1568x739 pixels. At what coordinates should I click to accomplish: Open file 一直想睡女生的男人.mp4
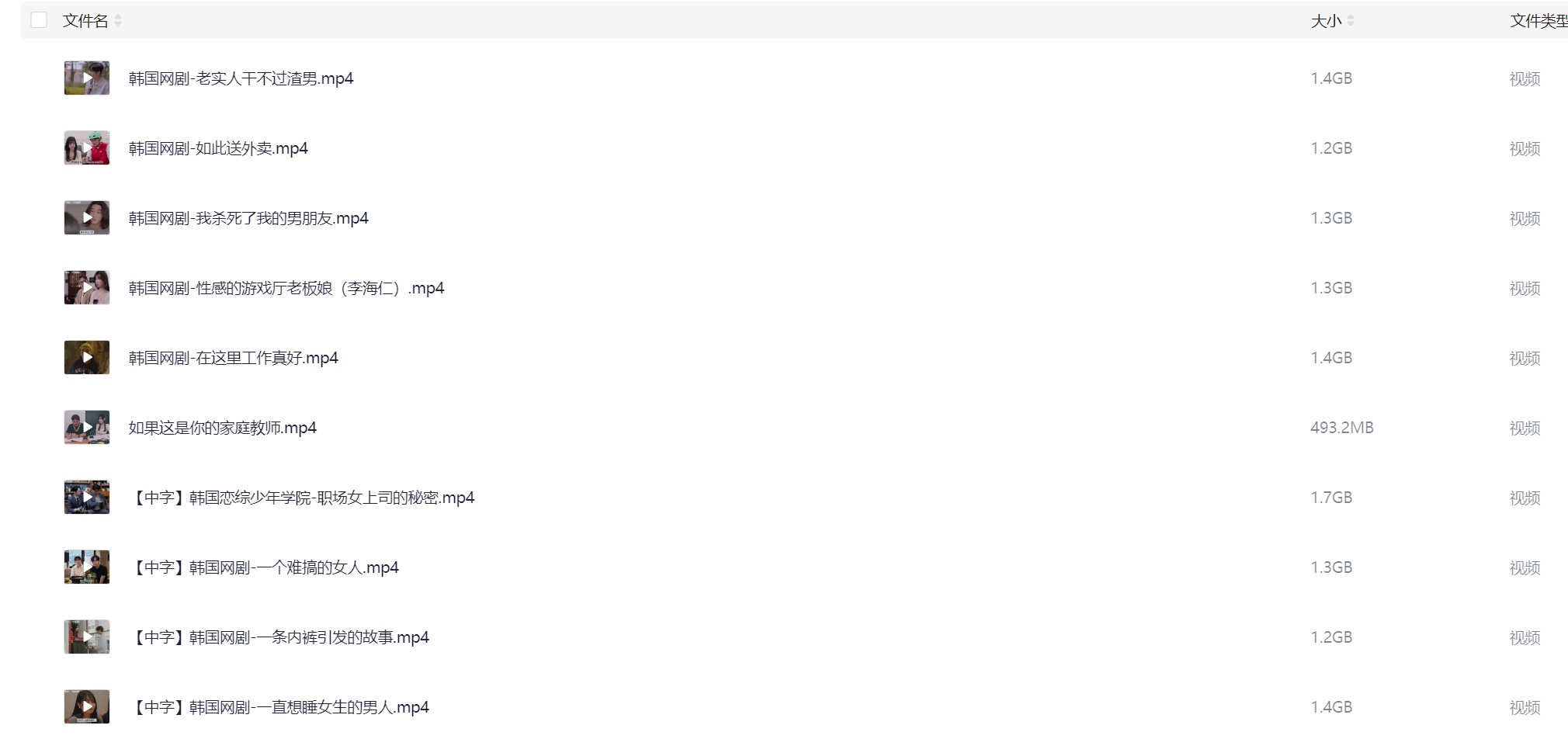tap(279, 707)
